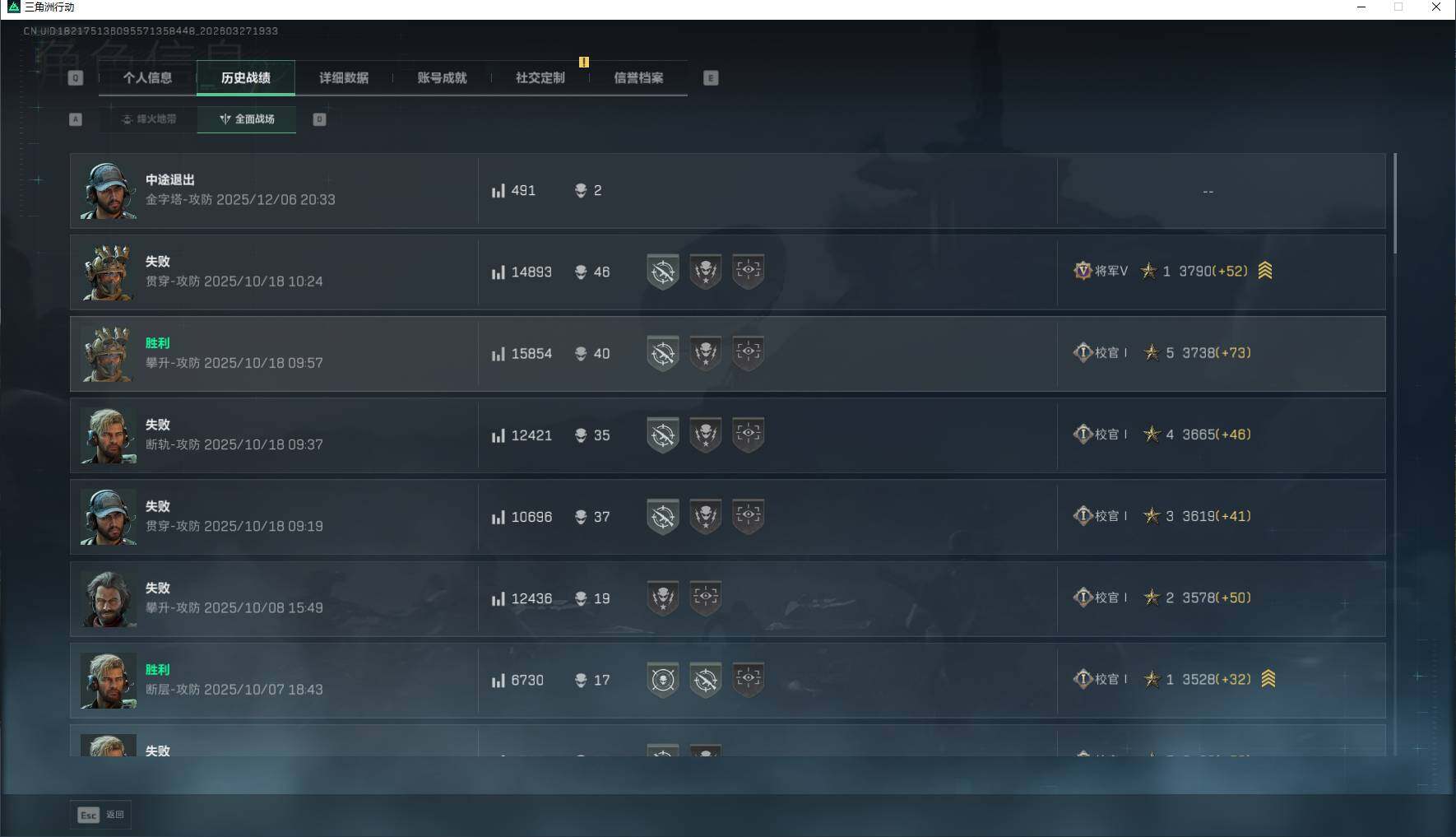1456x837 pixels.
Task: Click the rank-up chevron icon beside 3790(+52)
Action: pos(1265,271)
